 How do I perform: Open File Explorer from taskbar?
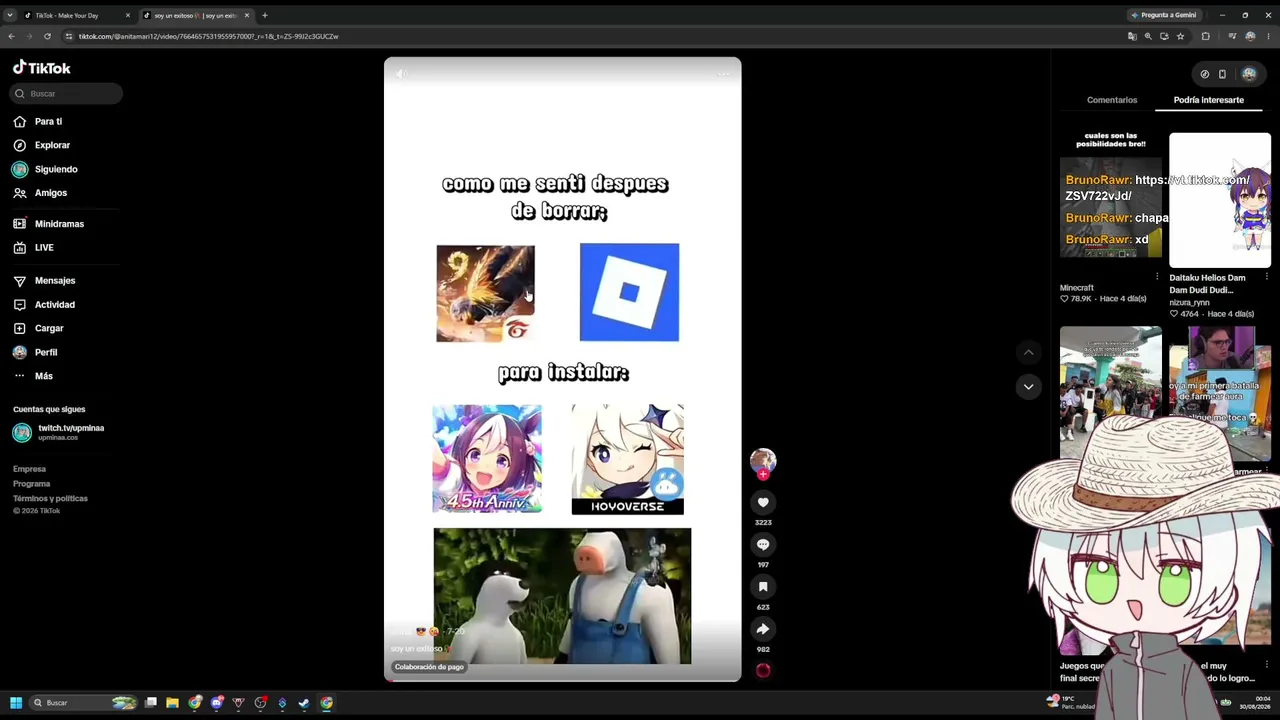click(172, 703)
